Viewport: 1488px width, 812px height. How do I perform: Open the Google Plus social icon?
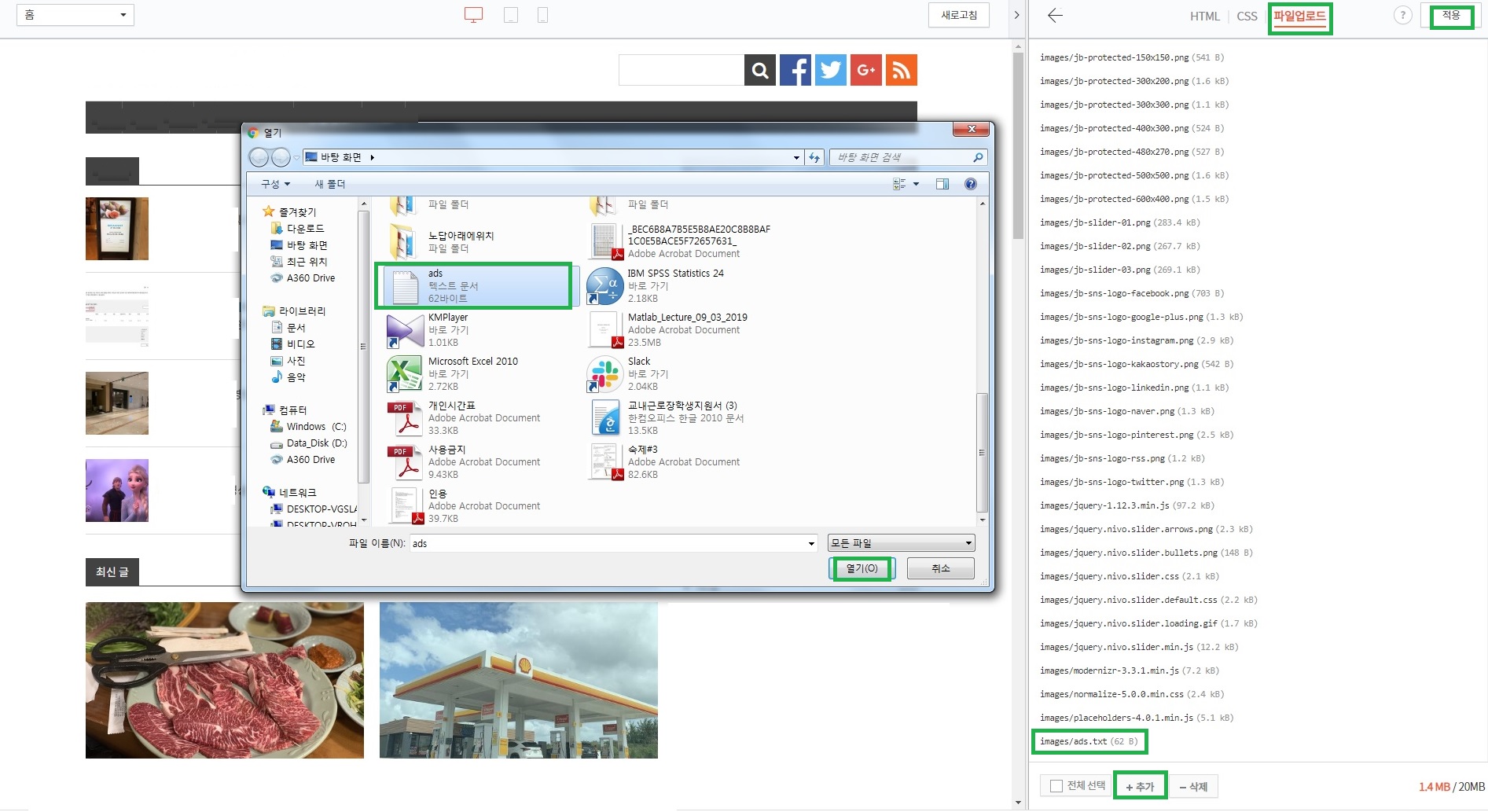pyautogui.click(x=866, y=70)
